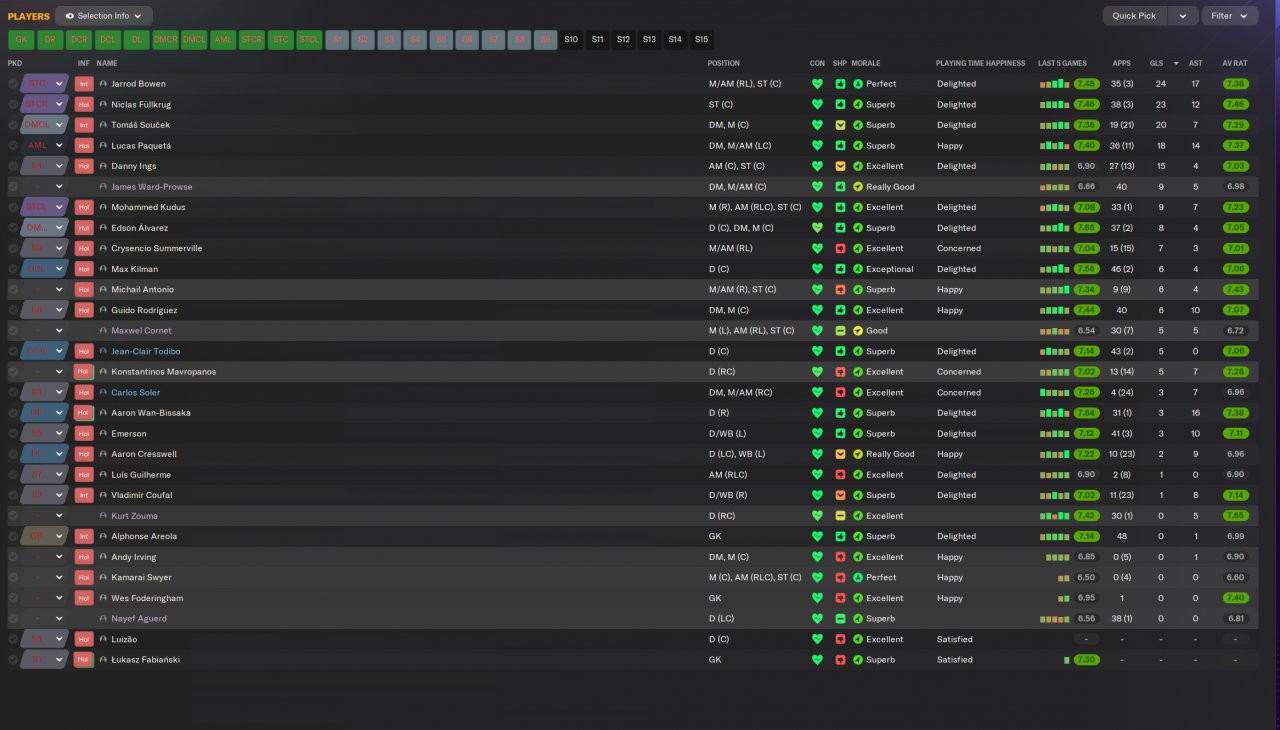This screenshot has width=1280, height=730.
Task: Click Jarrod Bowen's last 5 games form bars
Action: (1055, 84)
